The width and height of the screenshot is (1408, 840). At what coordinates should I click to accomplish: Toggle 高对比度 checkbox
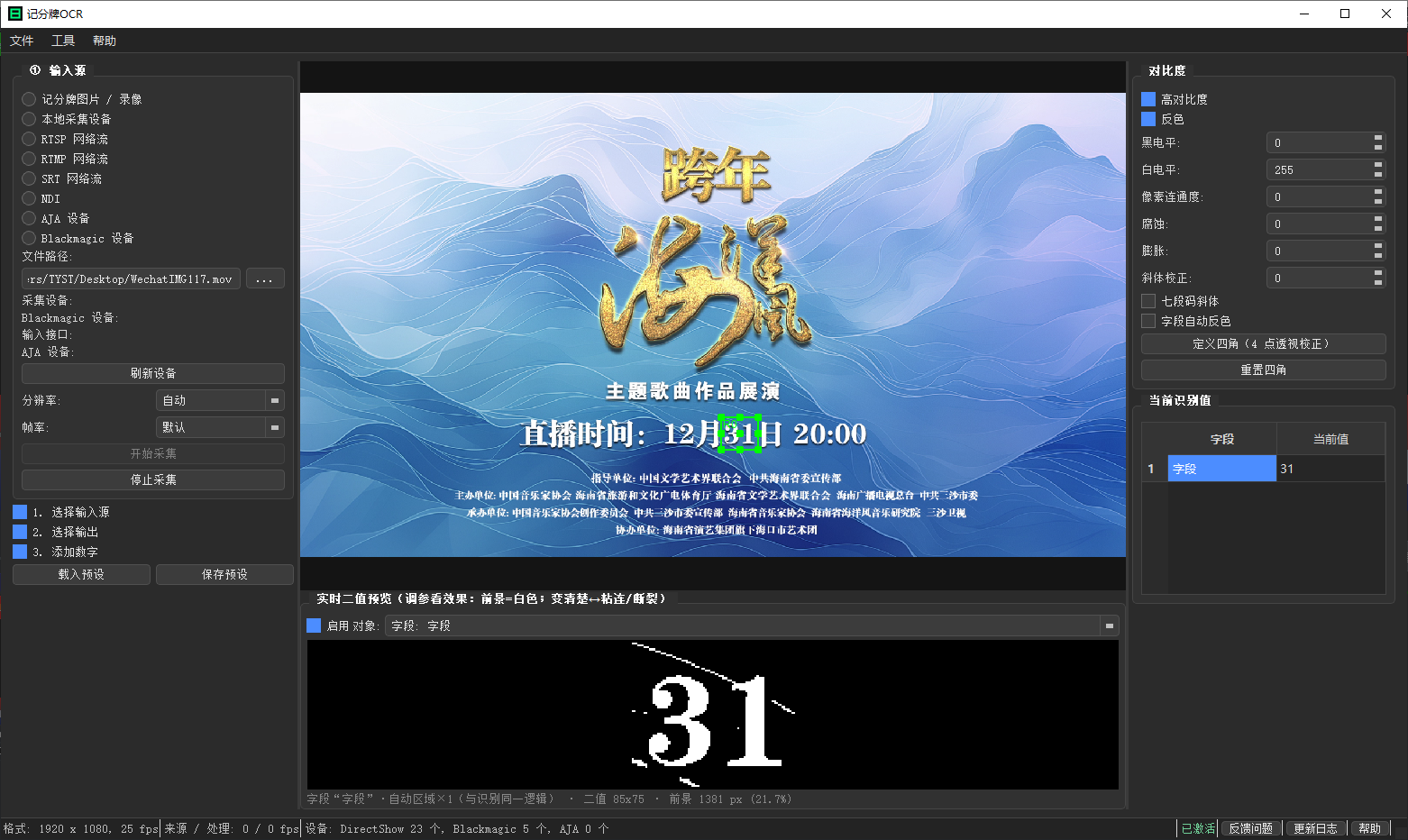point(1148,99)
